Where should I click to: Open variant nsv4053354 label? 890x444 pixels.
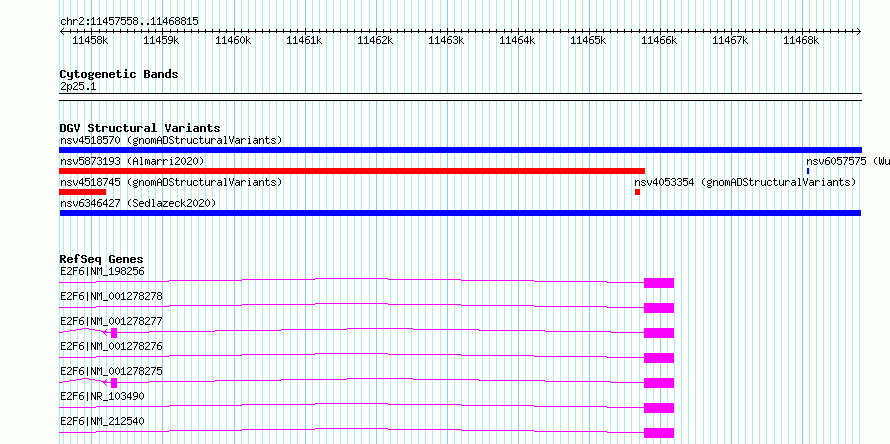tap(745, 182)
